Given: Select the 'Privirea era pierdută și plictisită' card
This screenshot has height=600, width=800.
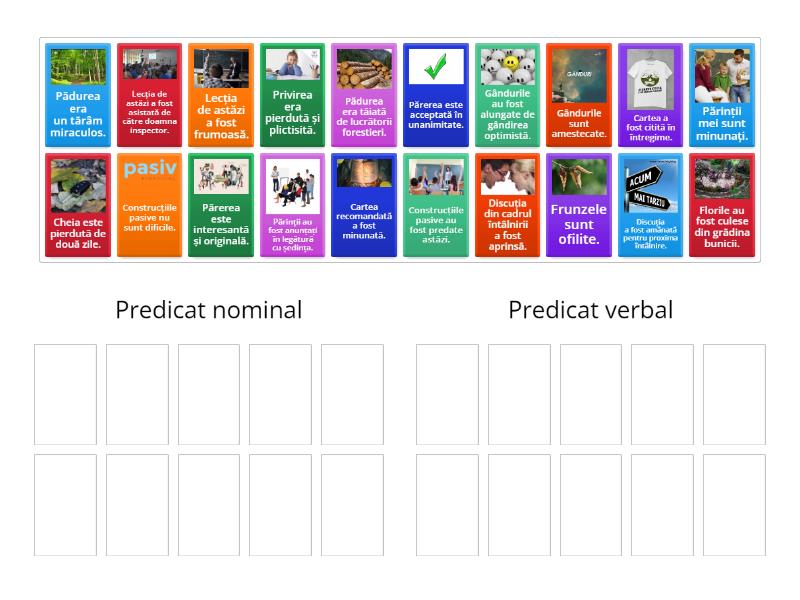Looking at the screenshot, I should click(x=292, y=95).
